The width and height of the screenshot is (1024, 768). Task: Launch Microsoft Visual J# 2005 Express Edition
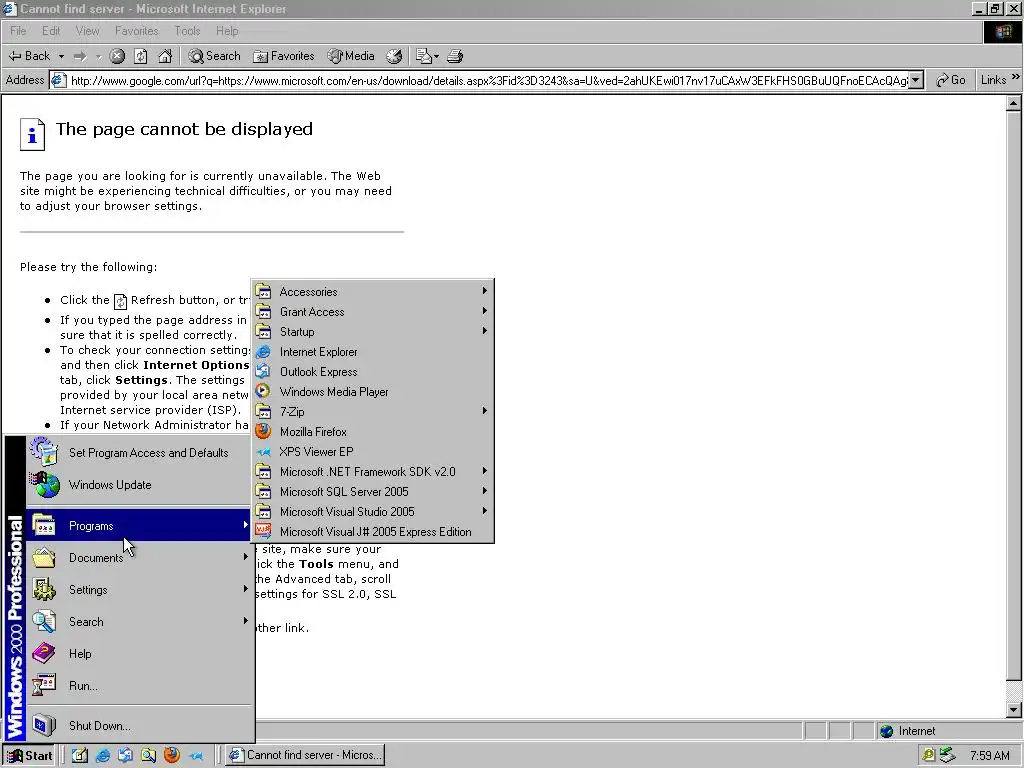372,532
